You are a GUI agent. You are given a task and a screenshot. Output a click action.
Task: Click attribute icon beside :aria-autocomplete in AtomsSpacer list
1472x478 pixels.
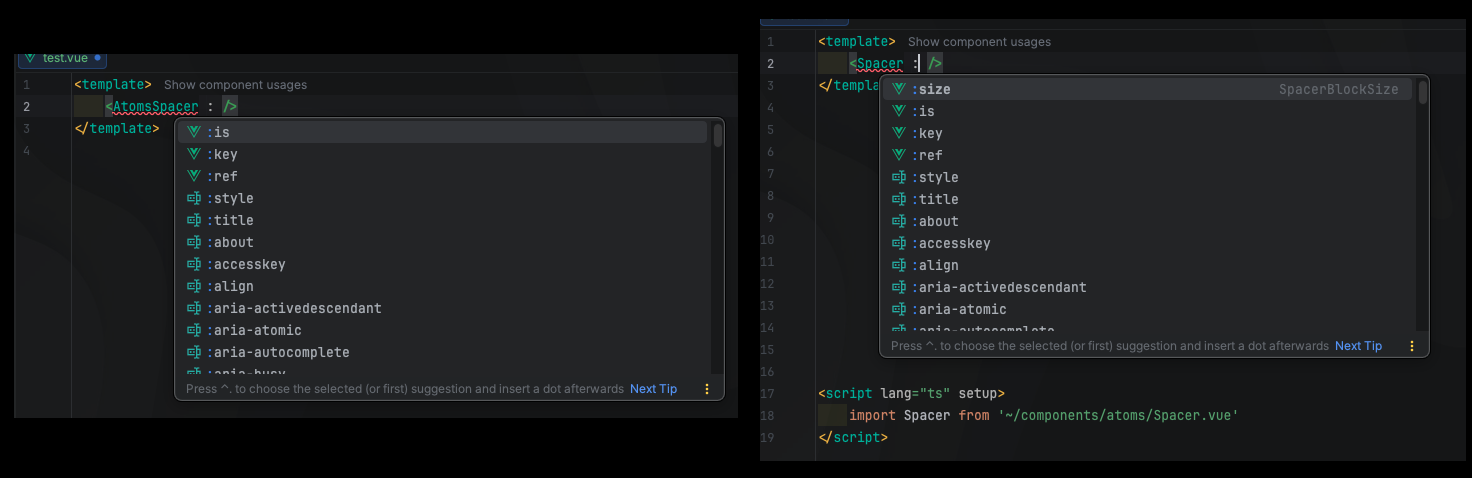[194, 352]
